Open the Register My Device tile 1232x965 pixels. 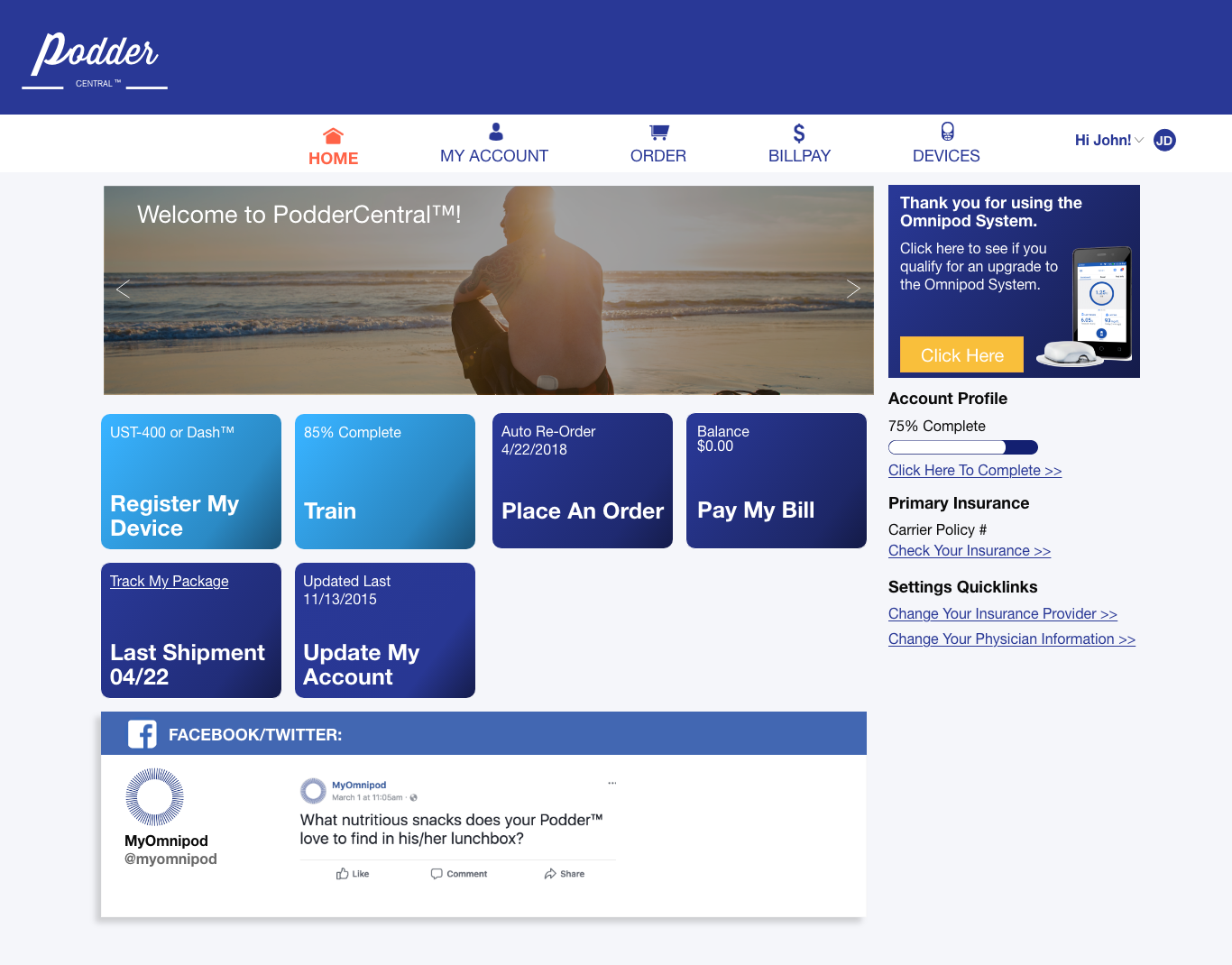coord(191,482)
